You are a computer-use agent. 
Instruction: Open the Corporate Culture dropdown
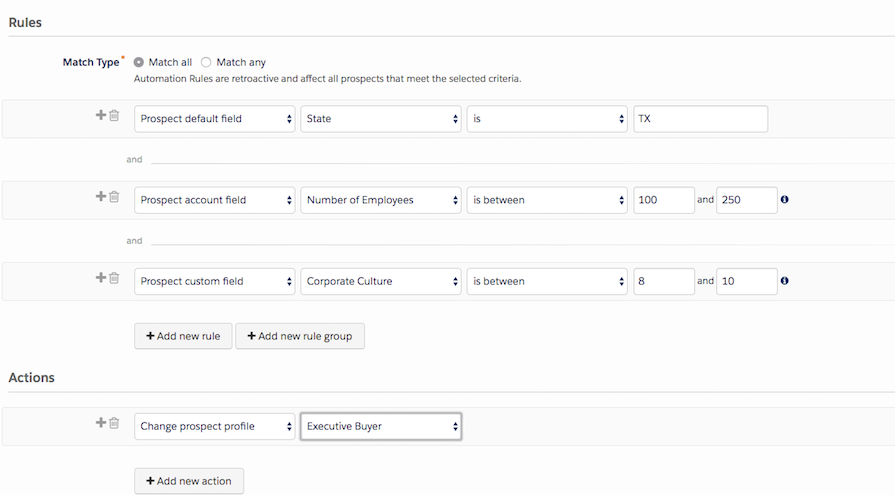381,281
